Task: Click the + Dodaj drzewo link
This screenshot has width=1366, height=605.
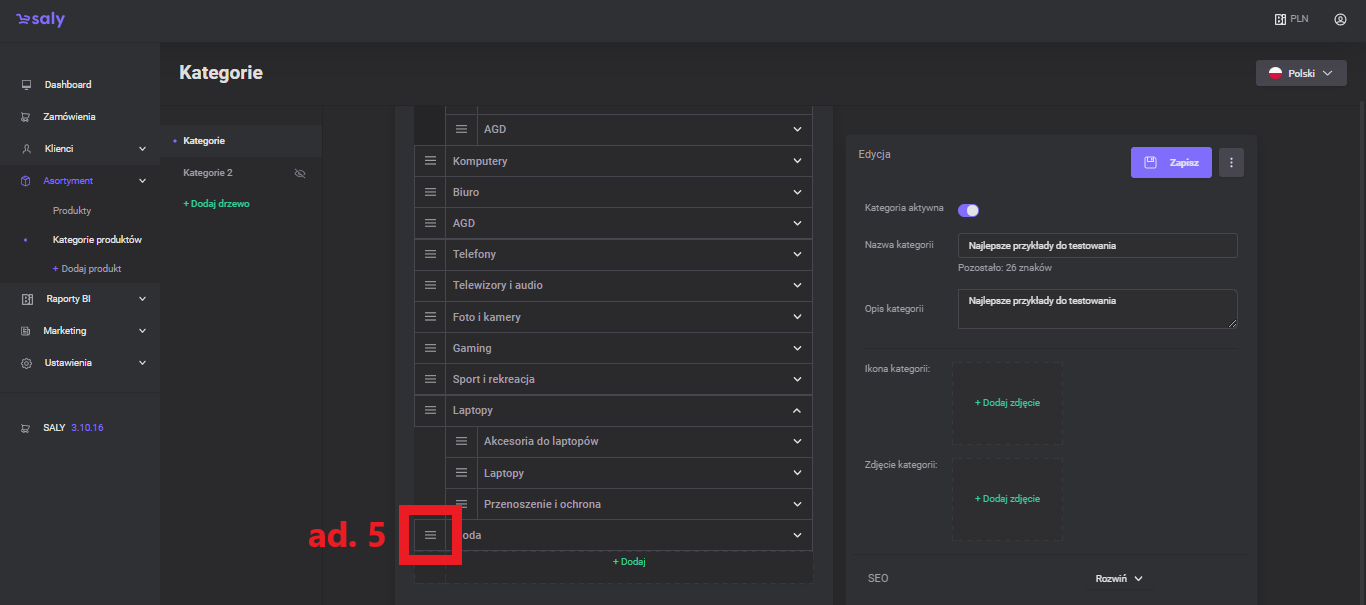Action: click(x=216, y=204)
